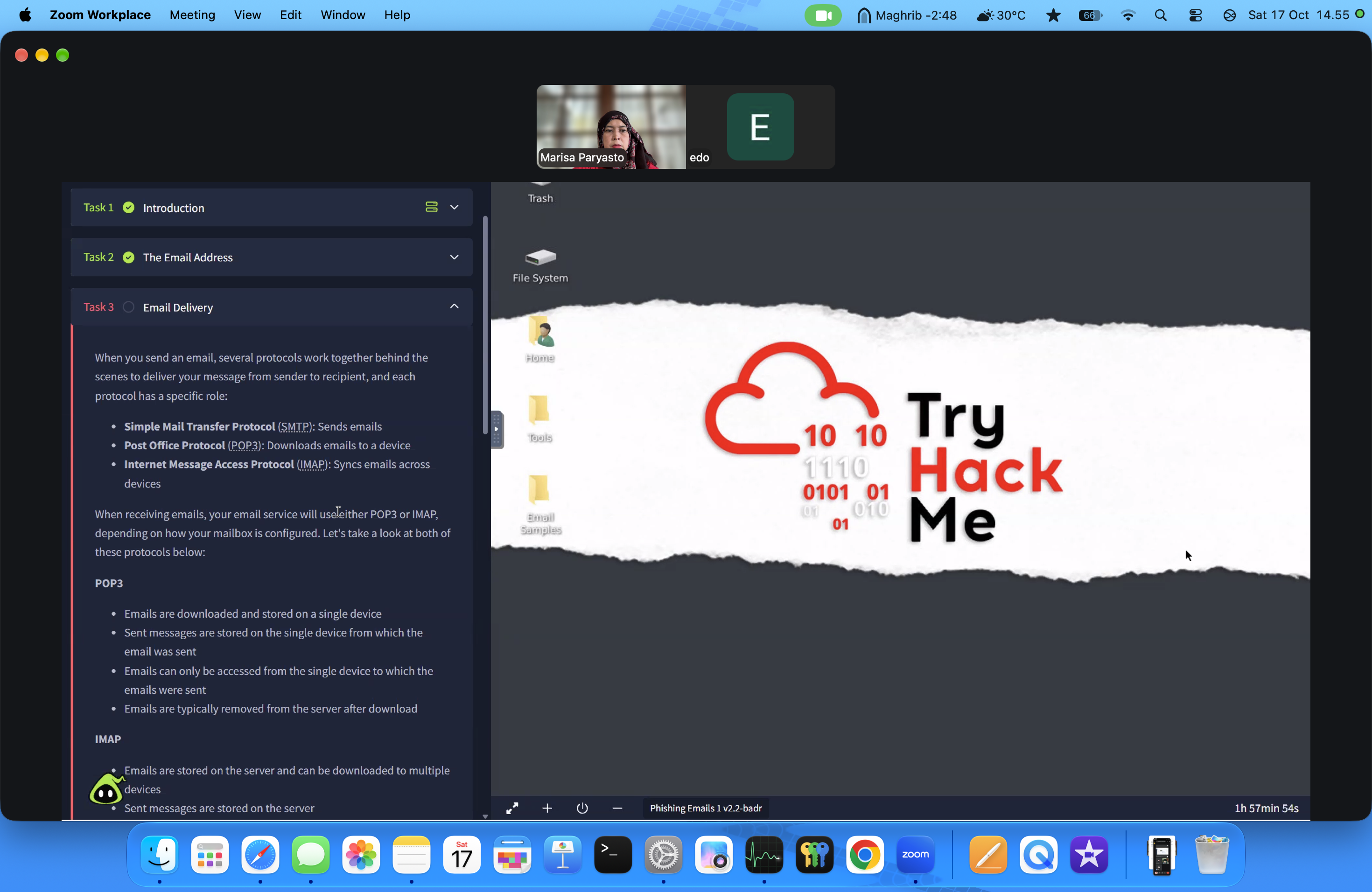Open File System on the remote desktop

tap(540, 265)
